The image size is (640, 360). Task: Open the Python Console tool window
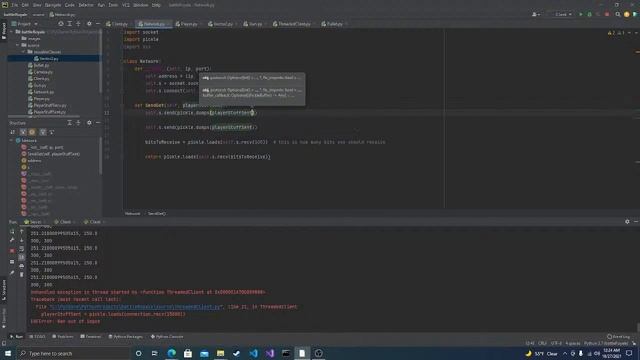(x=167, y=337)
